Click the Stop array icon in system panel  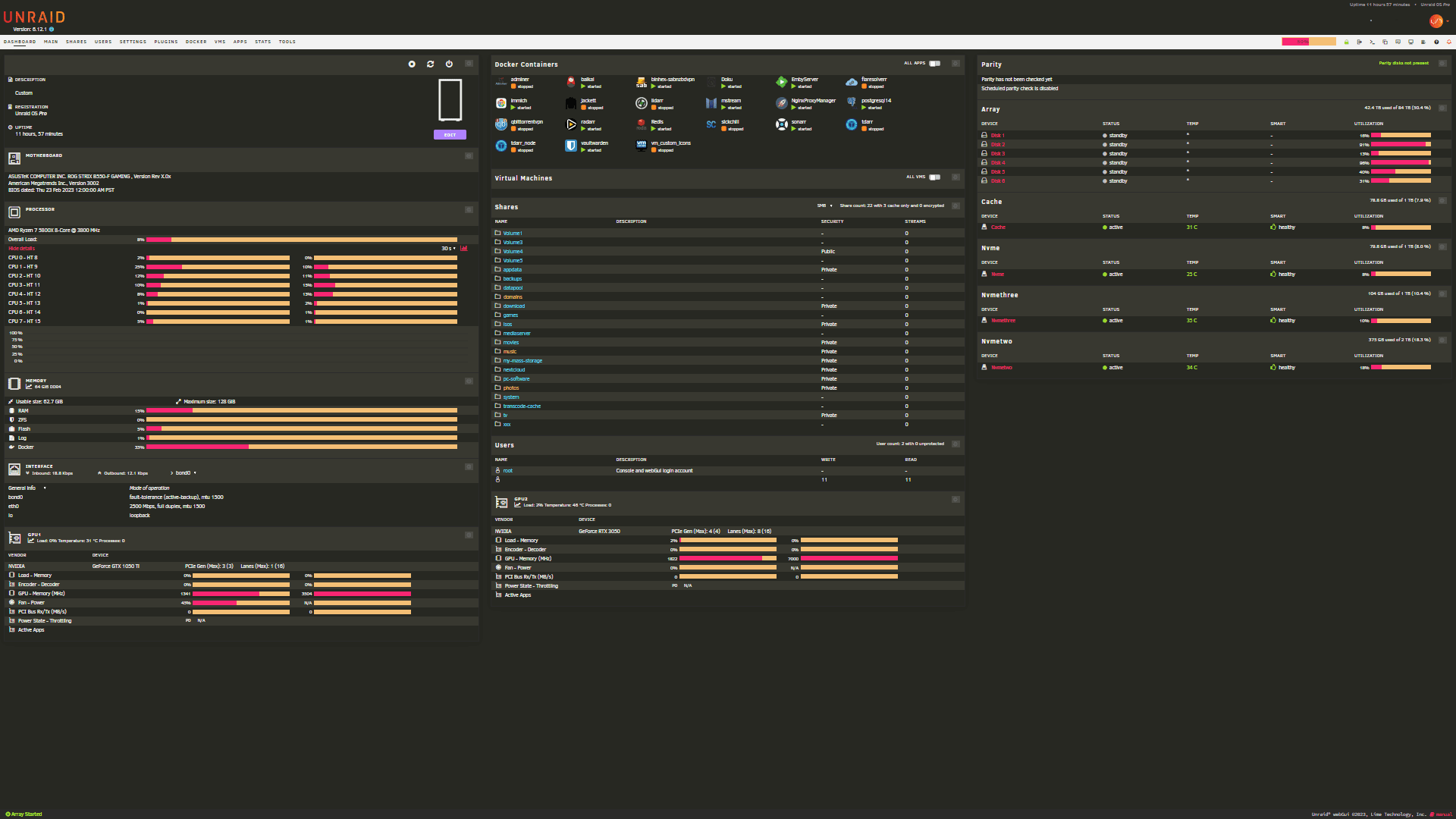(x=412, y=64)
